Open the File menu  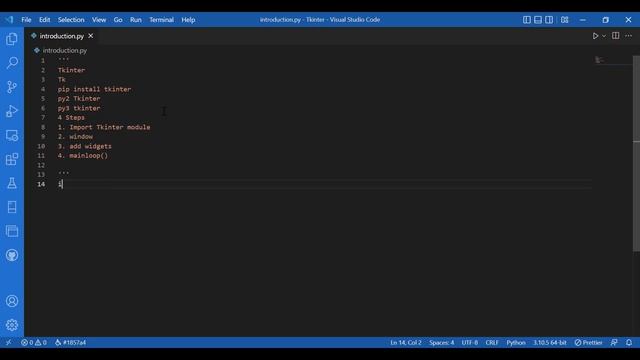tap(26, 20)
